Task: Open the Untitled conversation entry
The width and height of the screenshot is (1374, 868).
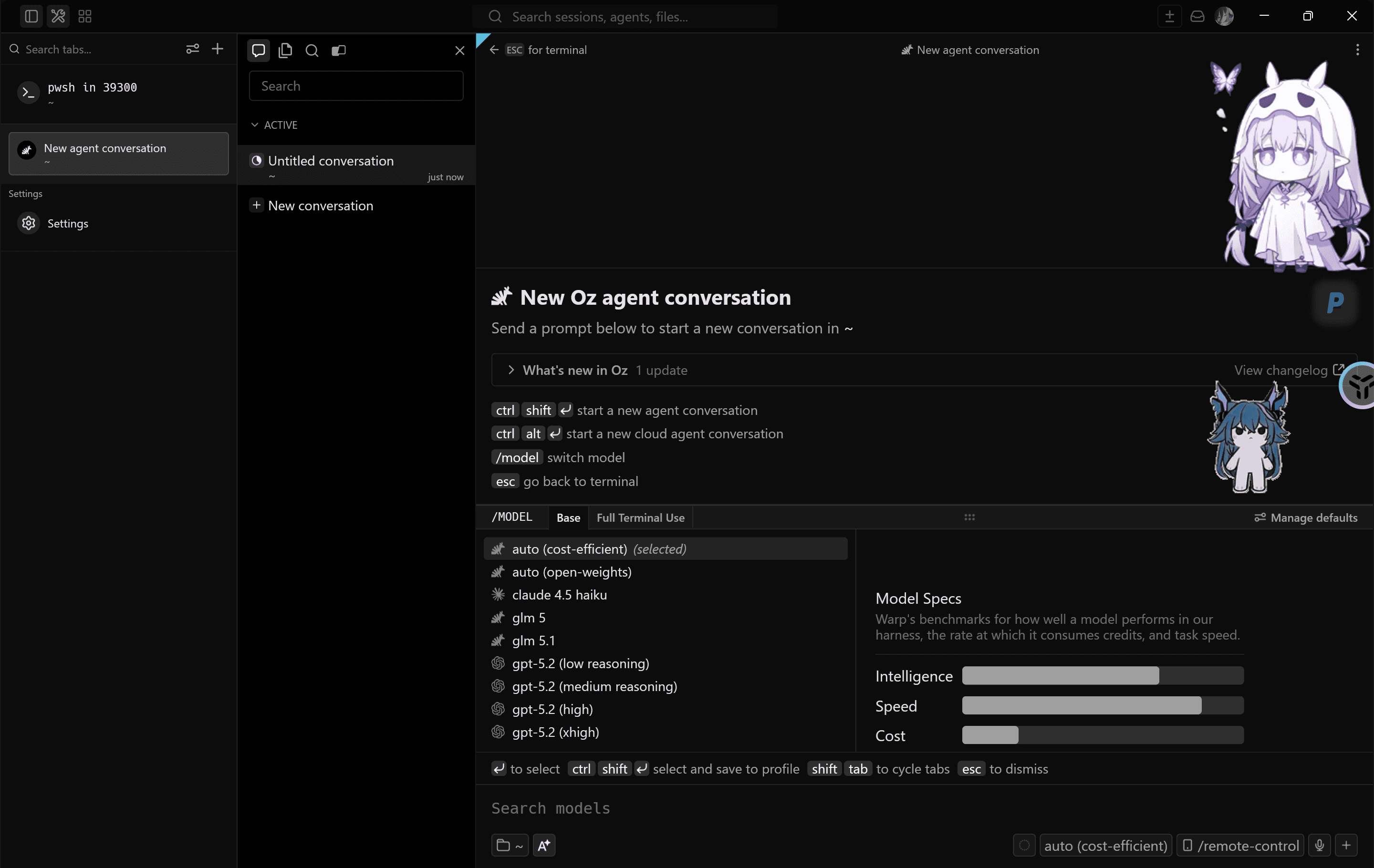Action: (x=356, y=165)
